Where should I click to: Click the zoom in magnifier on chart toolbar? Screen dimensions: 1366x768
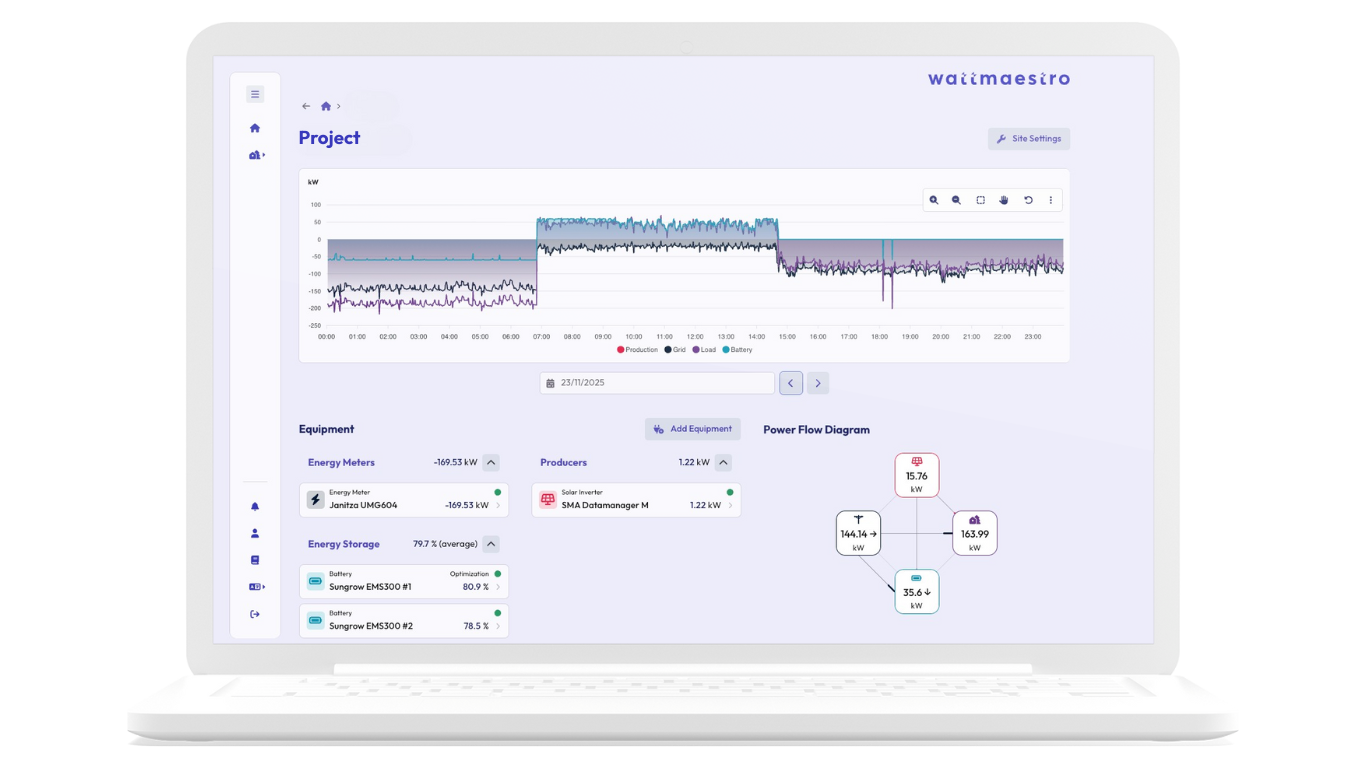pos(934,200)
